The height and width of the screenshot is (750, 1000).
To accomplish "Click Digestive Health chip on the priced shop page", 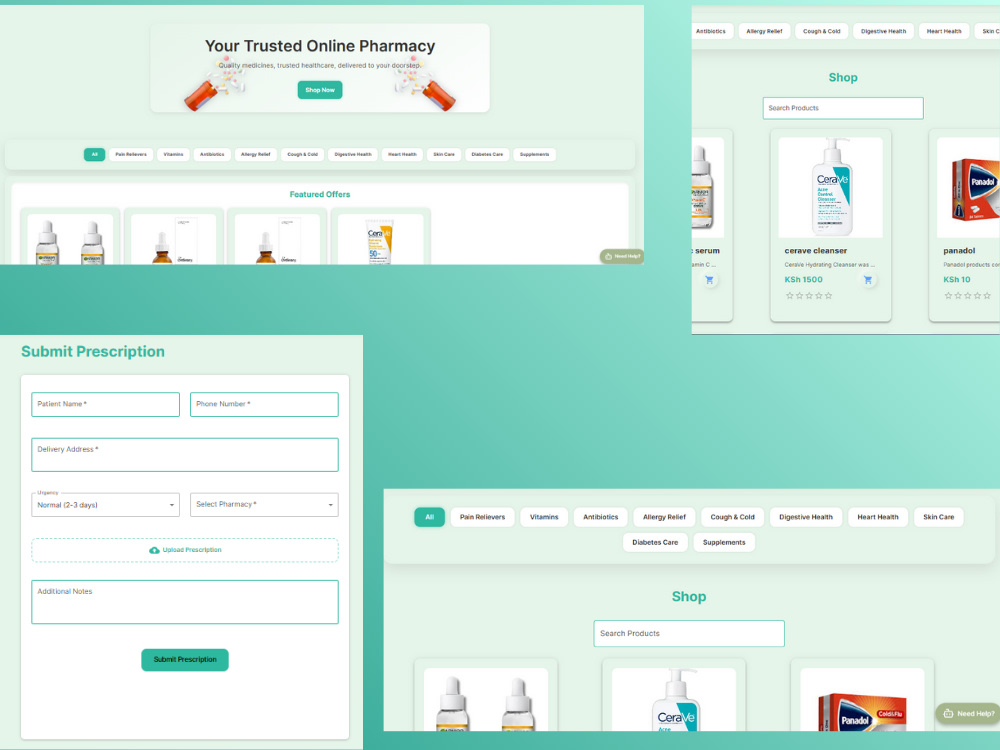I will point(883,31).
